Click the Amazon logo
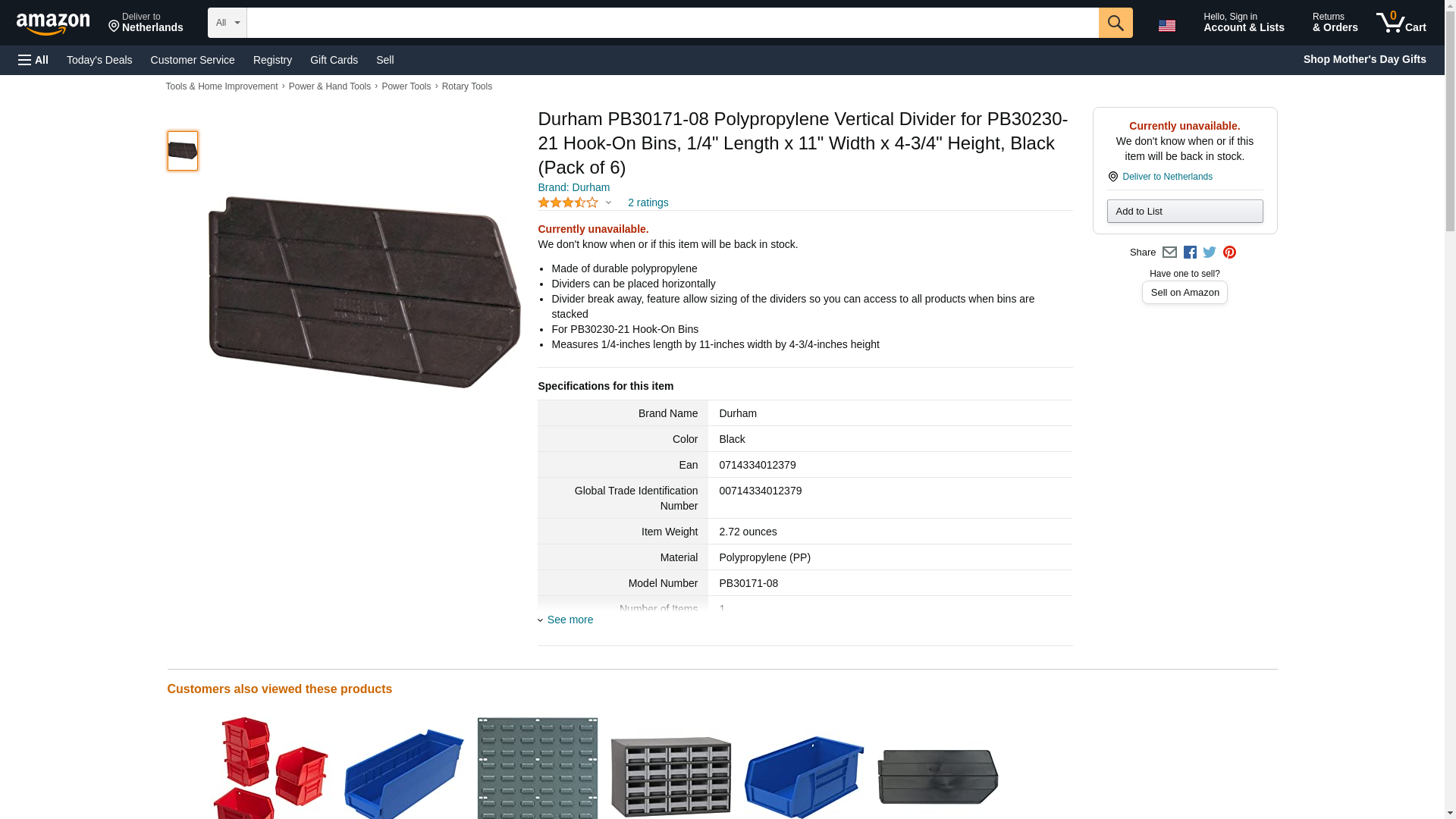This screenshot has height=819, width=1456. click(x=53, y=24)
